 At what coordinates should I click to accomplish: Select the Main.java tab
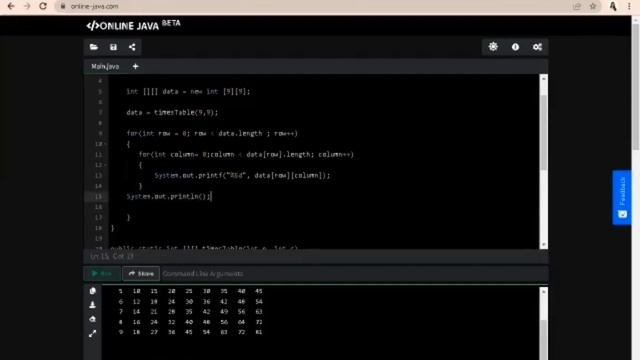click(105, 66)
